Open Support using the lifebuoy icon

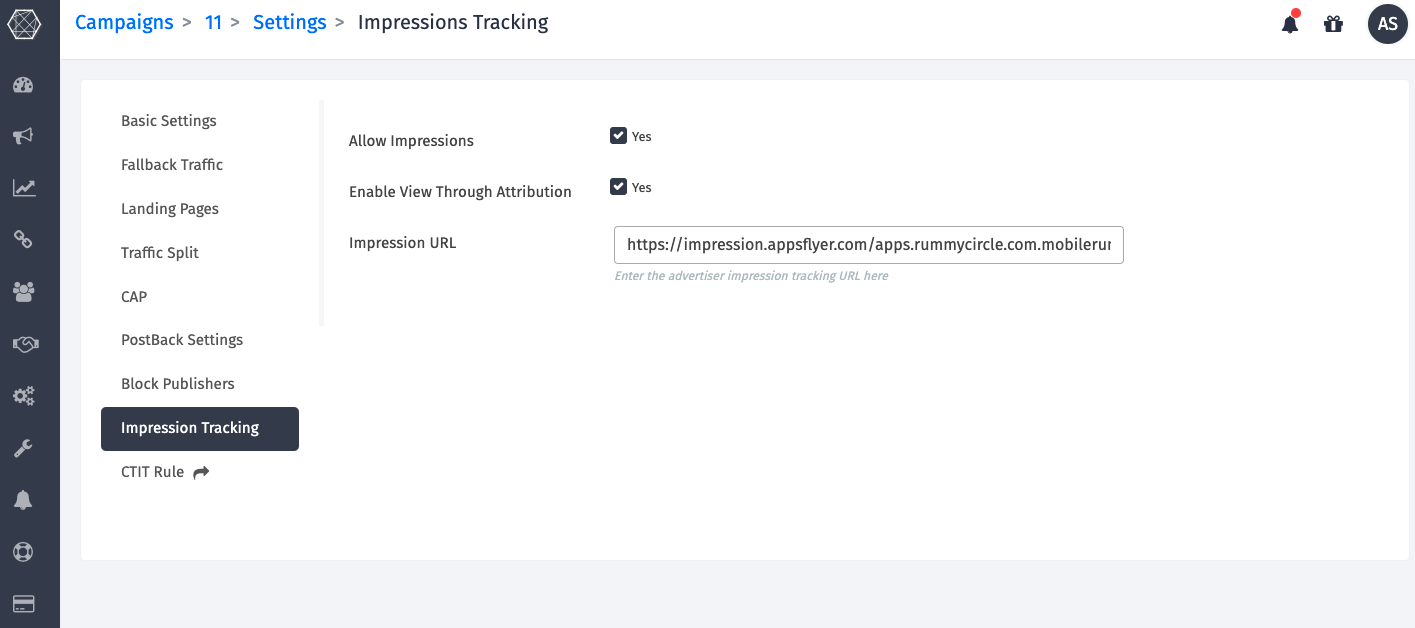tap(23, 551)
